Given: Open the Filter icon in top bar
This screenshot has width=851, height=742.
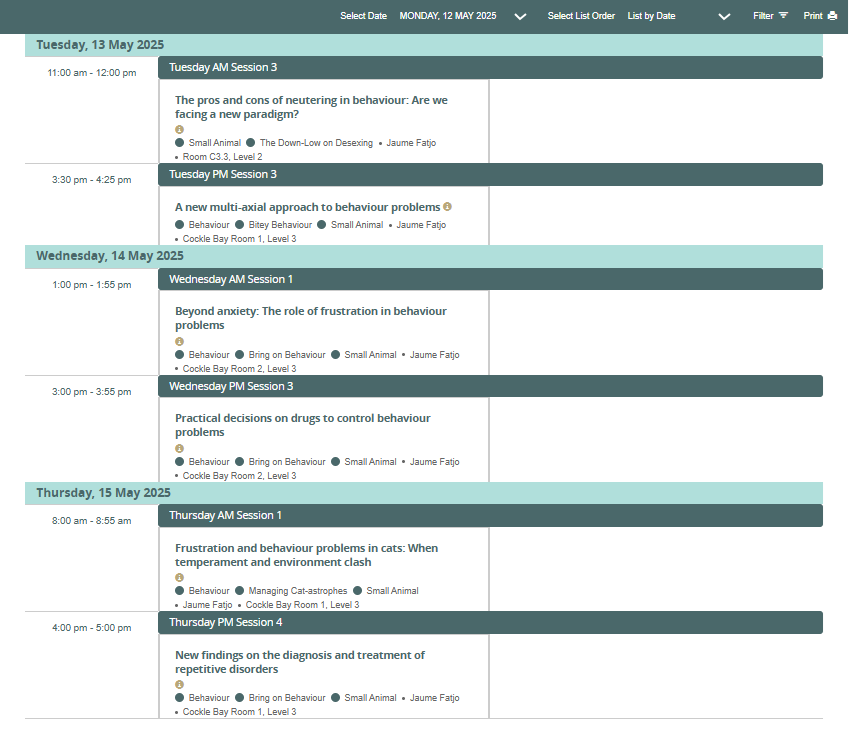Looking at the screenshot, I should coord(783,16).
